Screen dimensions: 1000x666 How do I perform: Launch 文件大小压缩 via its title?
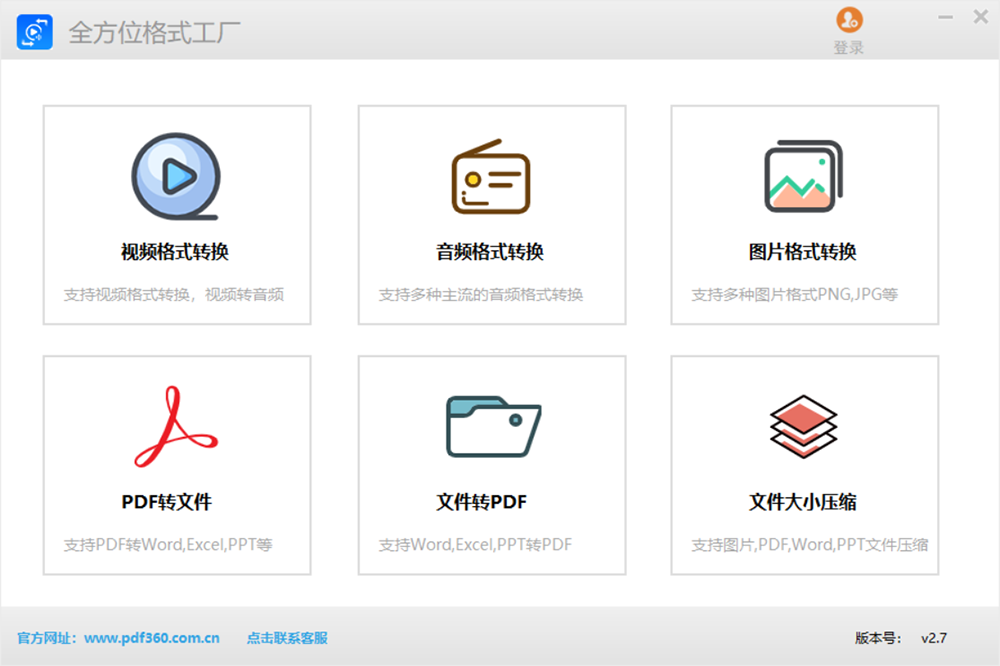pyautogui.click(x=803, y=502)
